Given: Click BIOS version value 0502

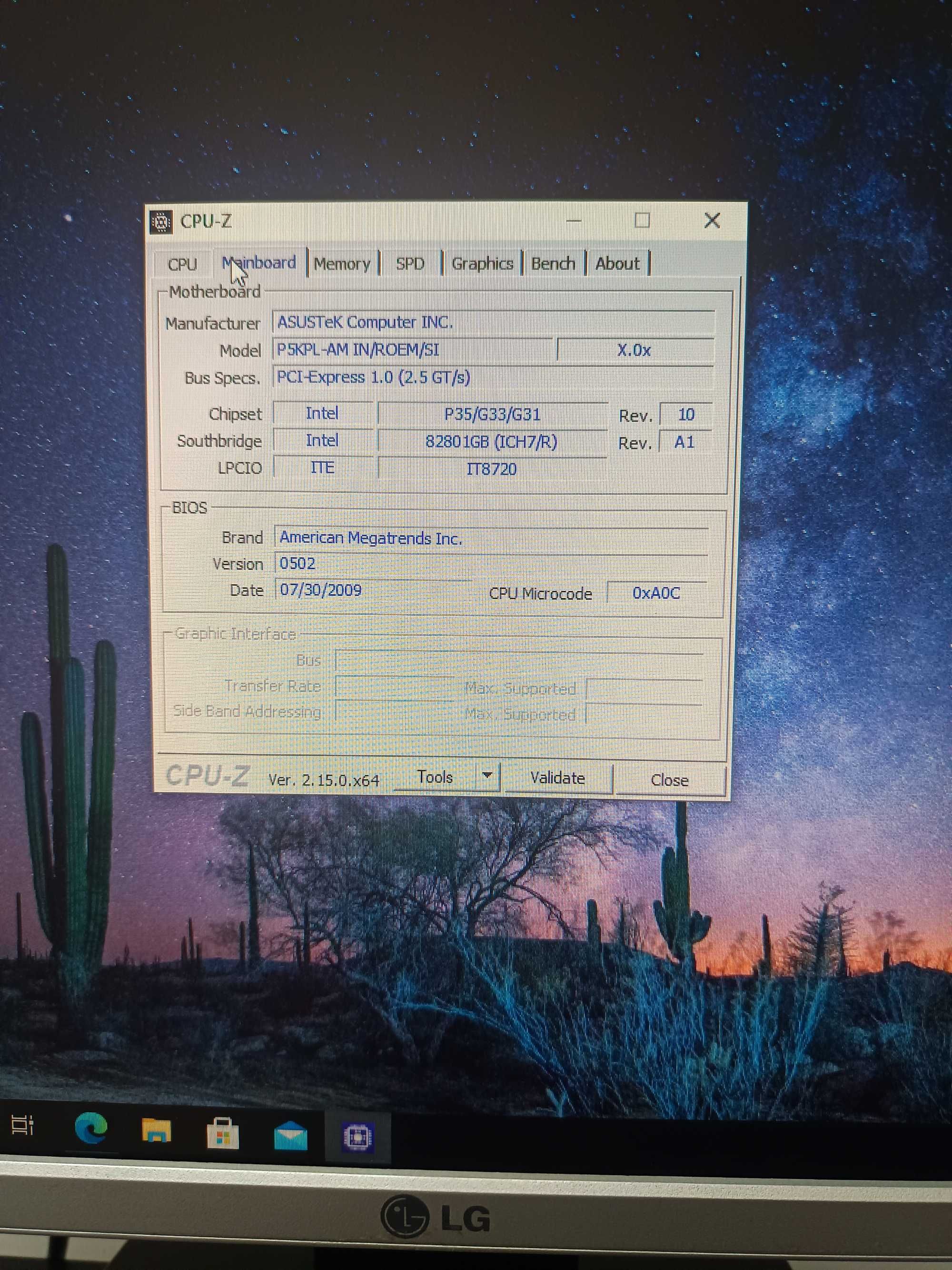Looking at the screenshot, I should [x=491, y=563].
